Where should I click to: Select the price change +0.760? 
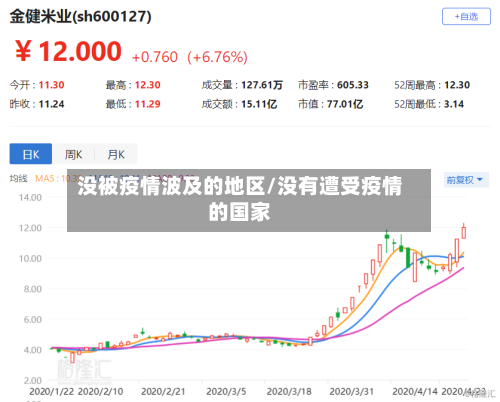155,57
